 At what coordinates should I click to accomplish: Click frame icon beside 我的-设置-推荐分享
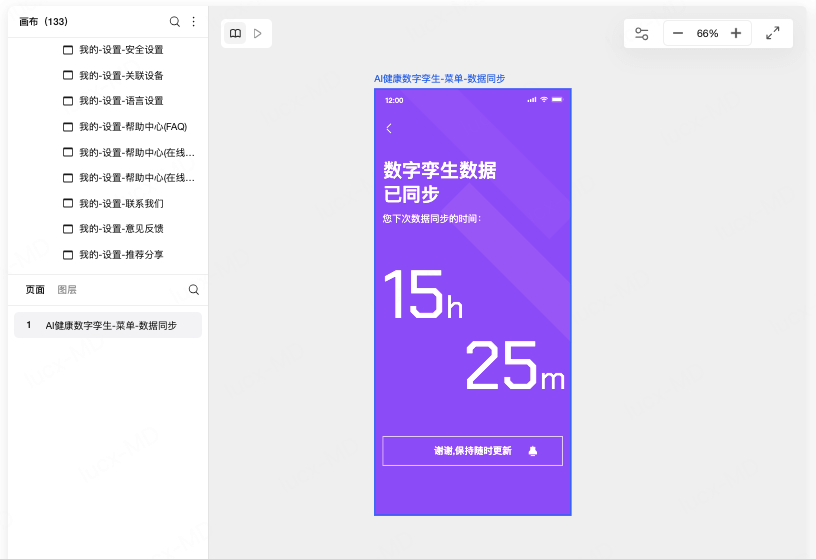pos(68,255)
